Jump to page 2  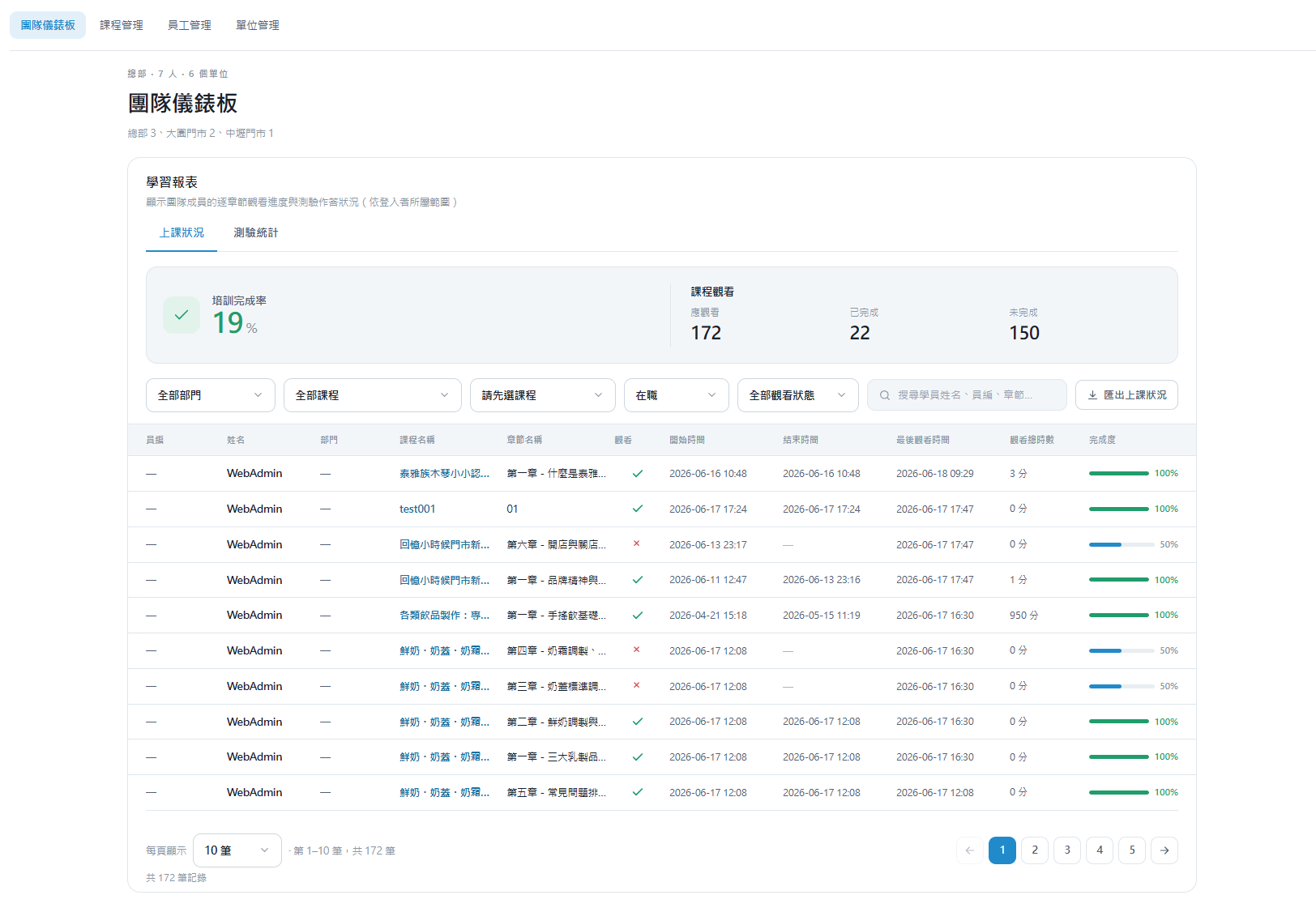tap(1035, 850)
